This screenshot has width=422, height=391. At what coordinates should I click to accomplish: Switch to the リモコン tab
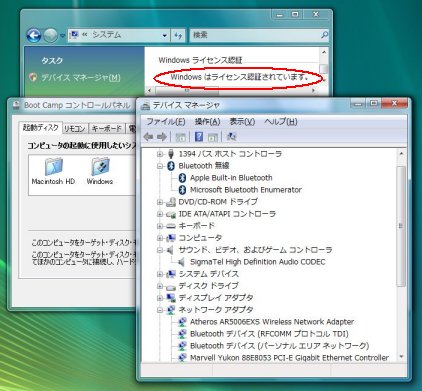click(x=75, y=128)
